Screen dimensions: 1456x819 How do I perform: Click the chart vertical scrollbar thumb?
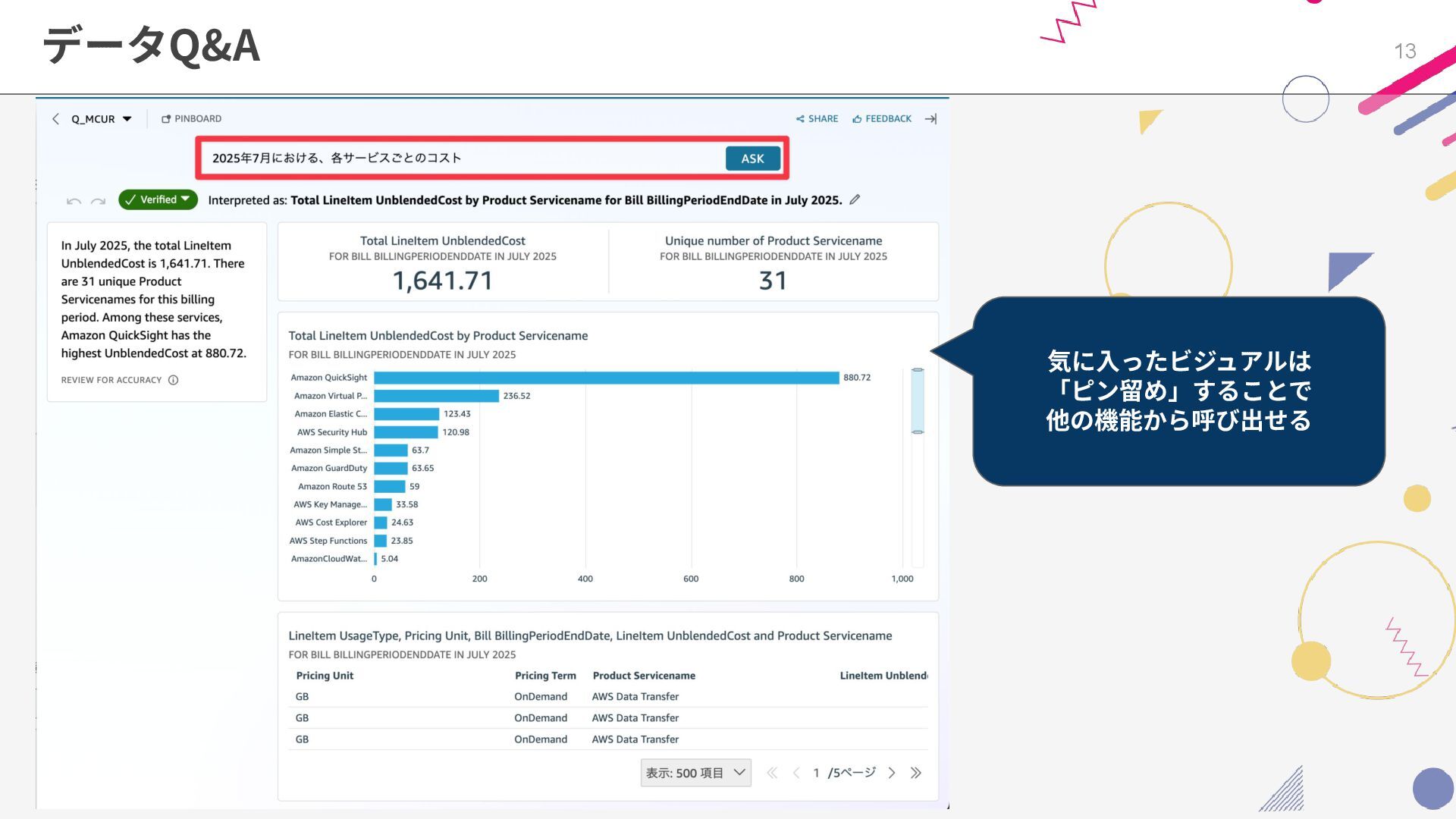pyautogui.click(x=918, y=400)
